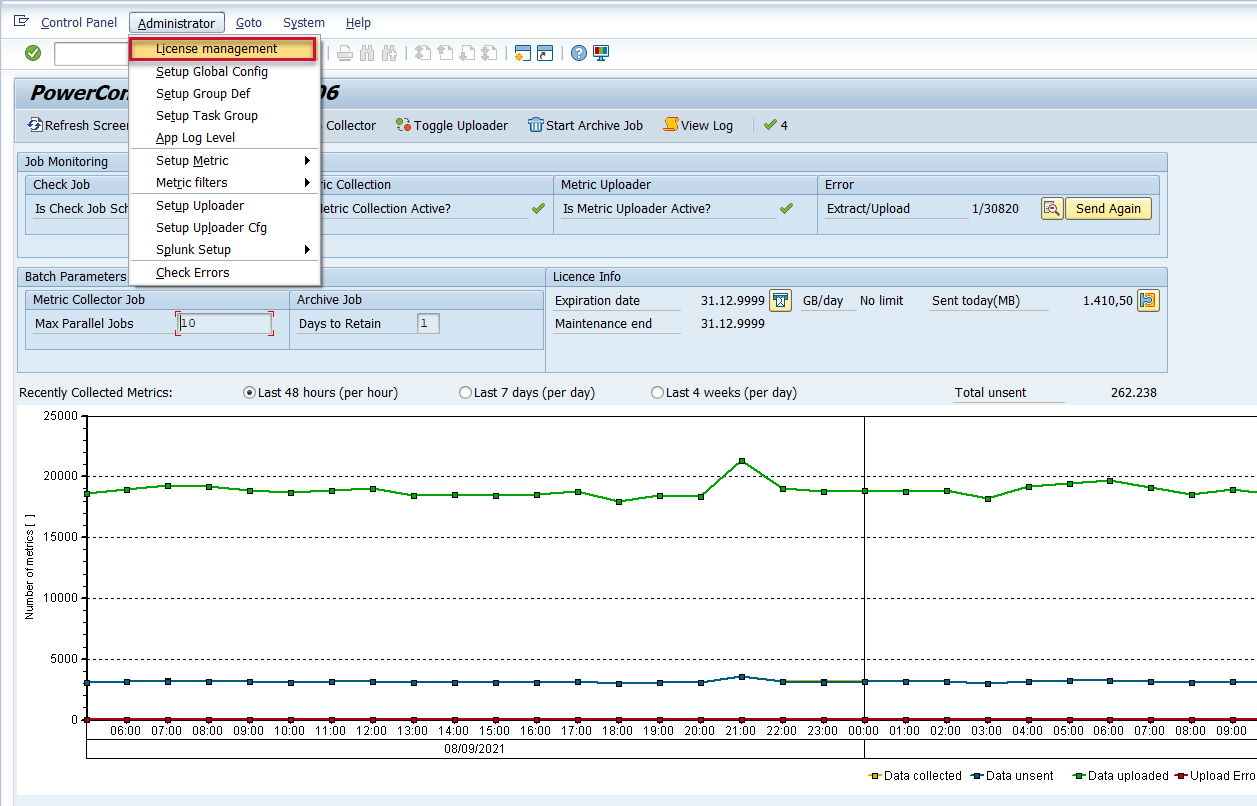Click the Max Parallel Jobs input field
The height and width of the screenshot is (806, 1257).
pyautogui.click(x=224, y=324)
